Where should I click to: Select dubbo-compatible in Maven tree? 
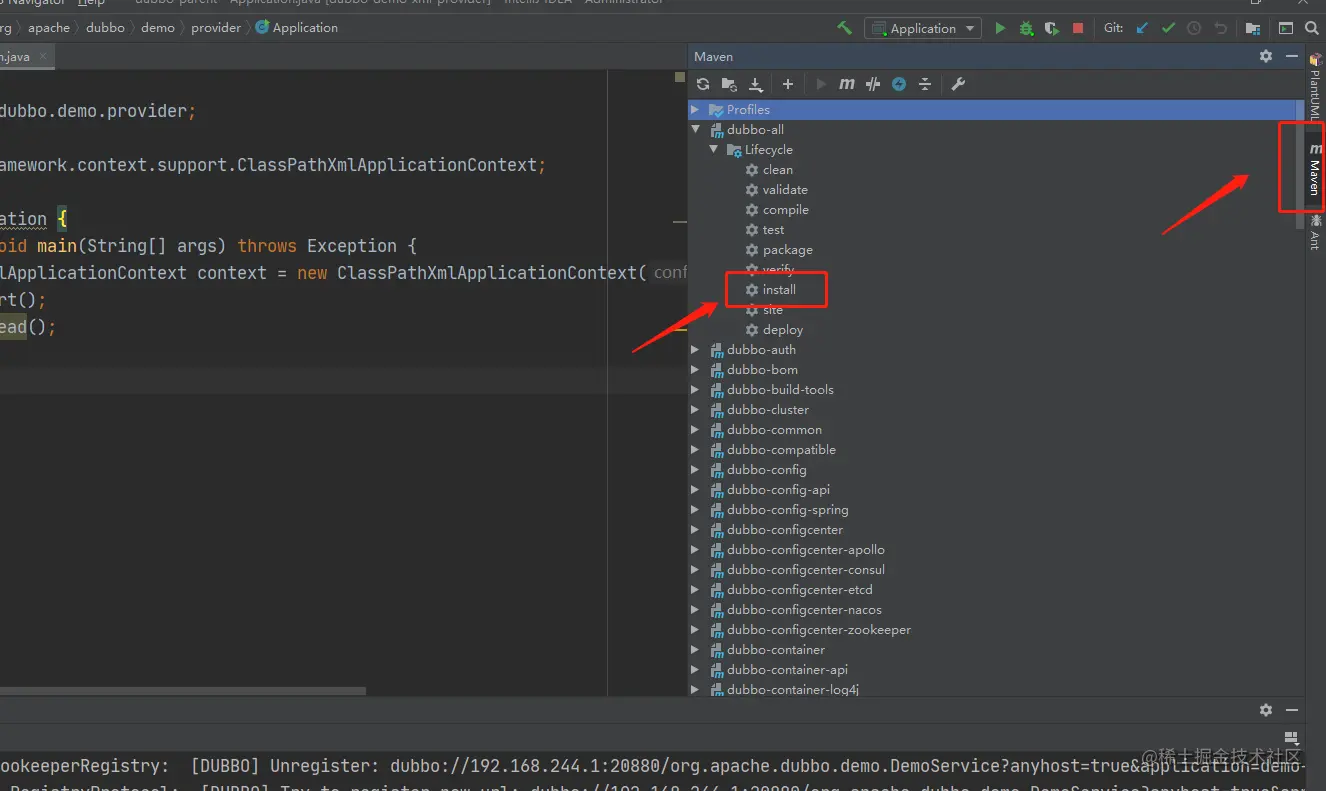(781, 449)
